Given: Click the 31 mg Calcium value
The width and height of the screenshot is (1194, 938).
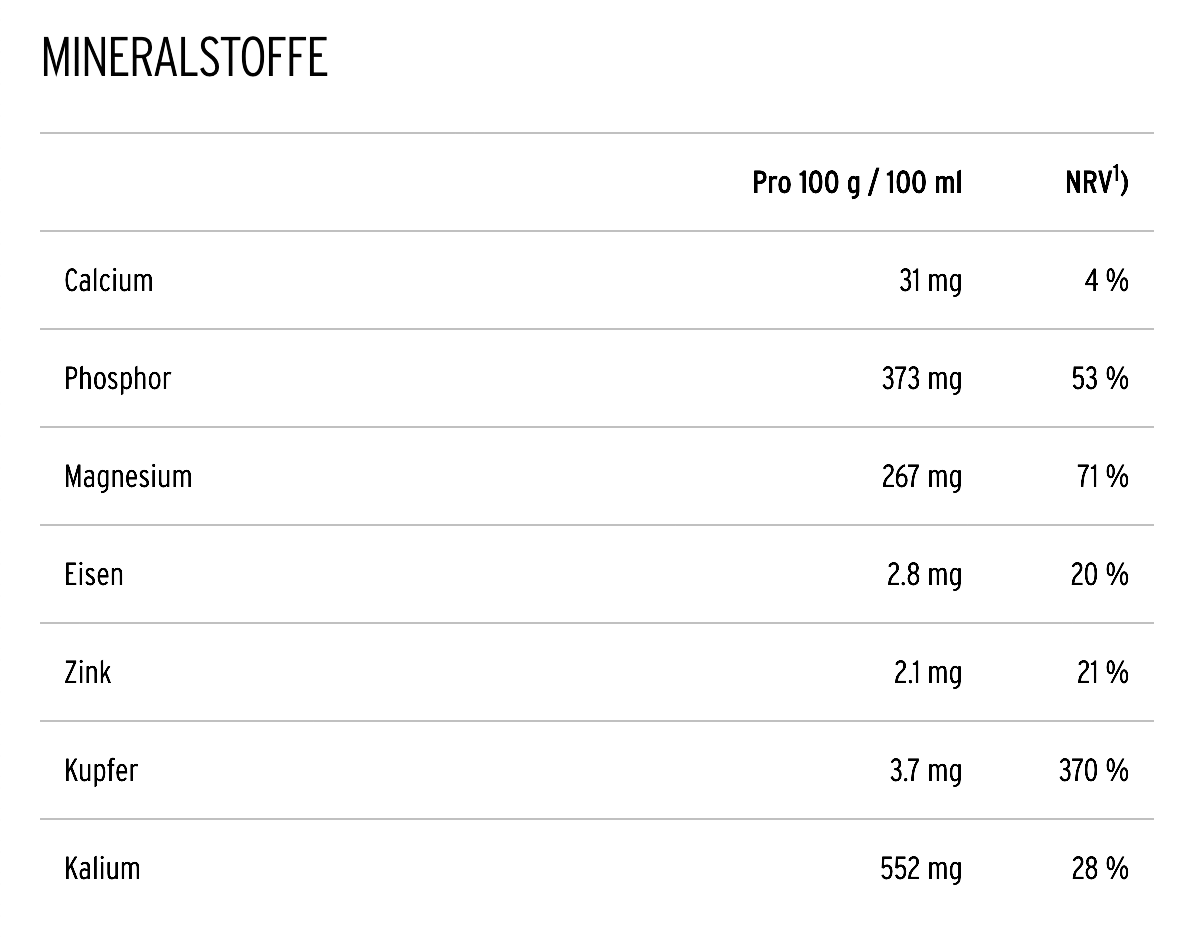Looking at the screenshot, I should 930,282.
